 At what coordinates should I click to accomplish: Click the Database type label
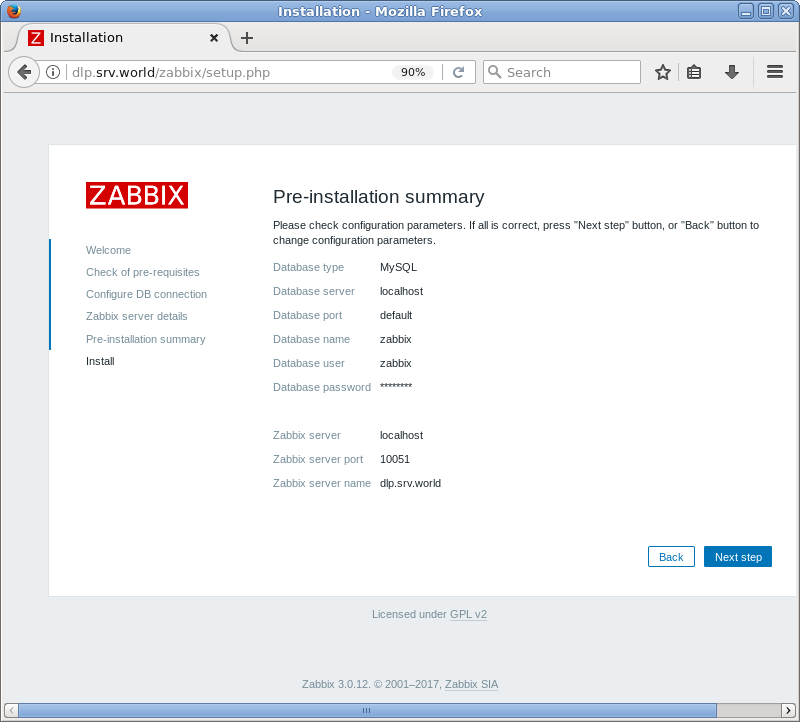308,267
